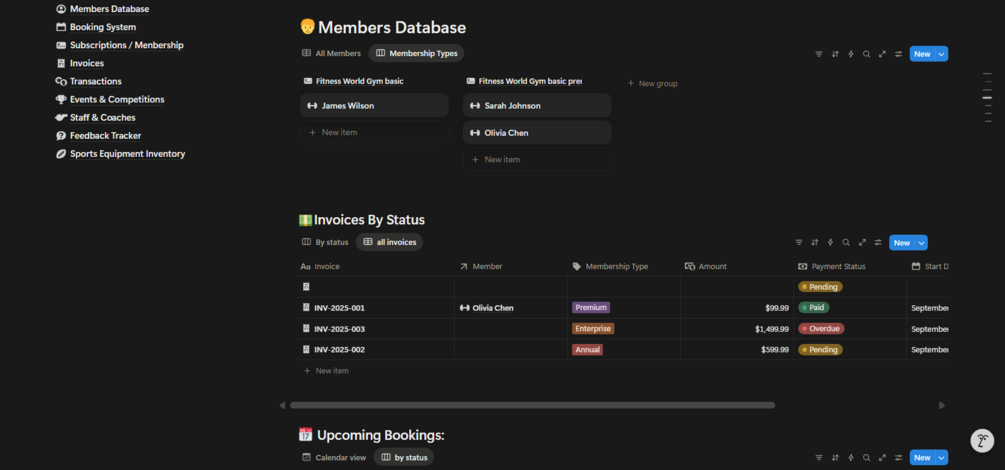Open the Booking System page link
This screenshot has width=1005, height=470.
[102, 27]
